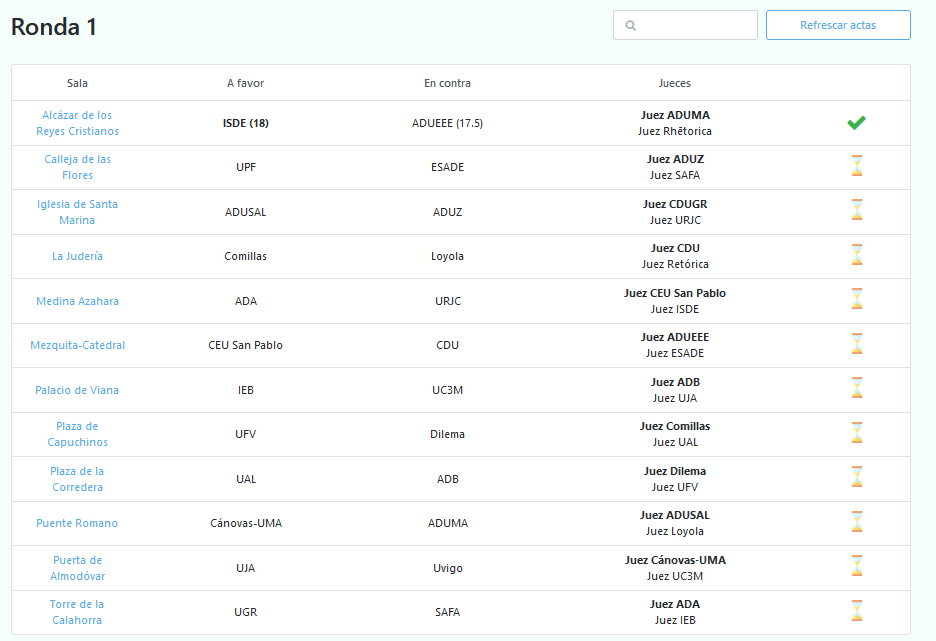Click the Juez Retórica judge name
Viewport: 936px width, 641px height.
(x=675, y=264)
